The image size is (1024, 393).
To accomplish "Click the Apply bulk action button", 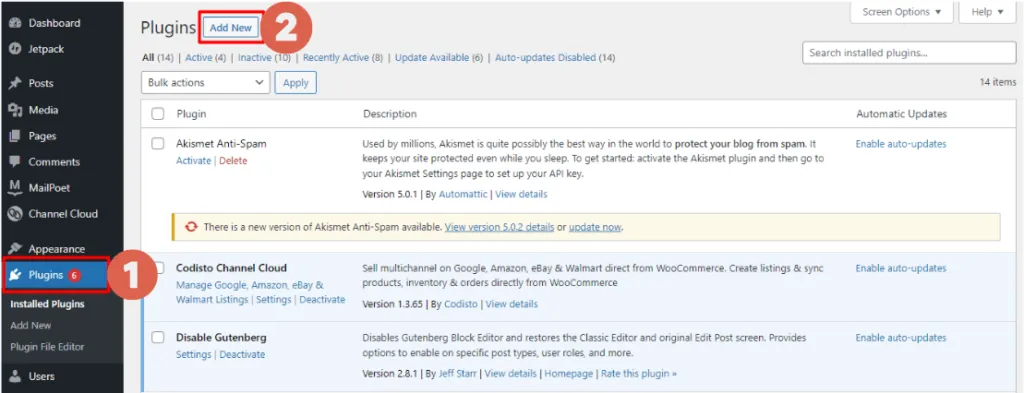I will (x=296, y=83).
